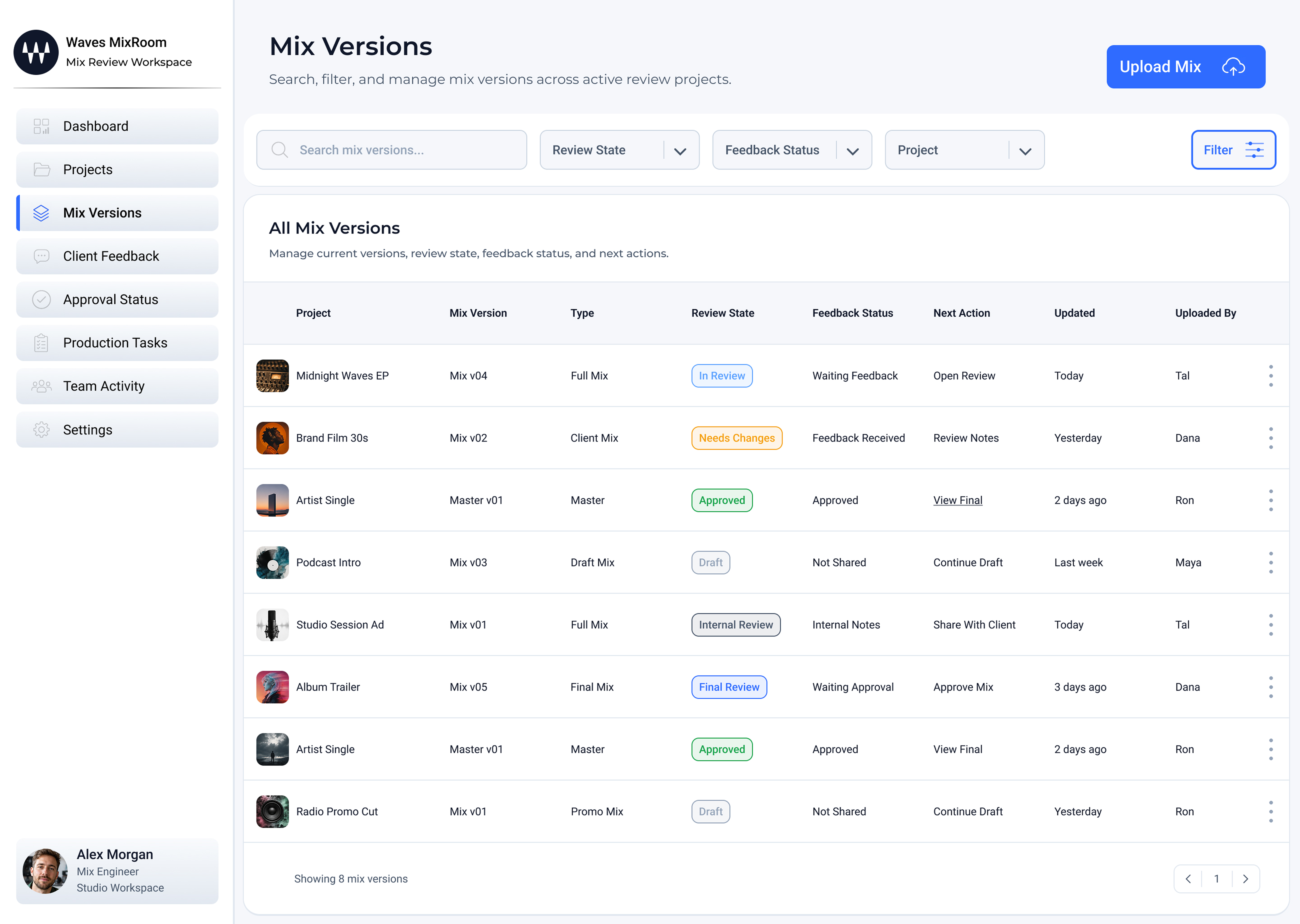Screen dimensions: 1300x924
Task: Click the "Review Notes" next action
Action: pos(966,438)
